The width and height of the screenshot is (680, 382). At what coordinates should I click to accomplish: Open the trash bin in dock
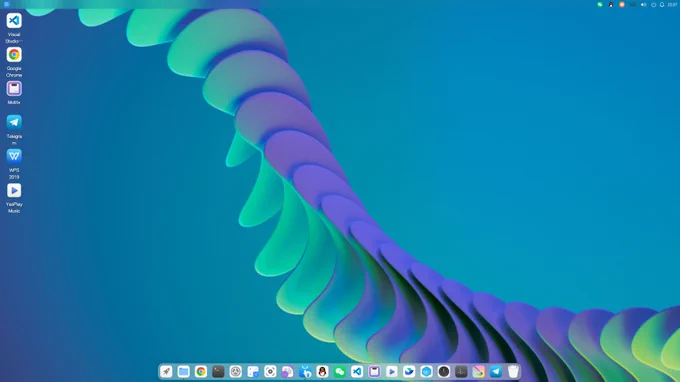[x=513, y=372]
